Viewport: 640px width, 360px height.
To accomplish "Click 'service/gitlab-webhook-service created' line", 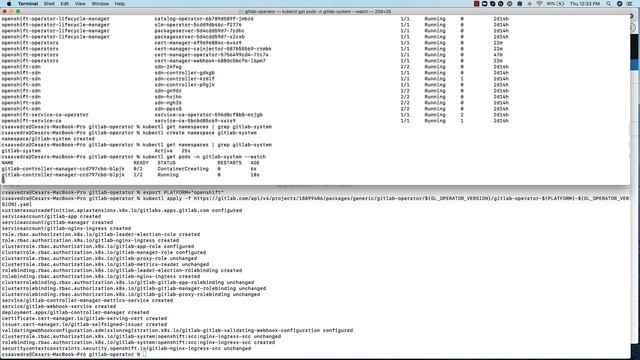I will pyautogui.click(x=59, y=307).
